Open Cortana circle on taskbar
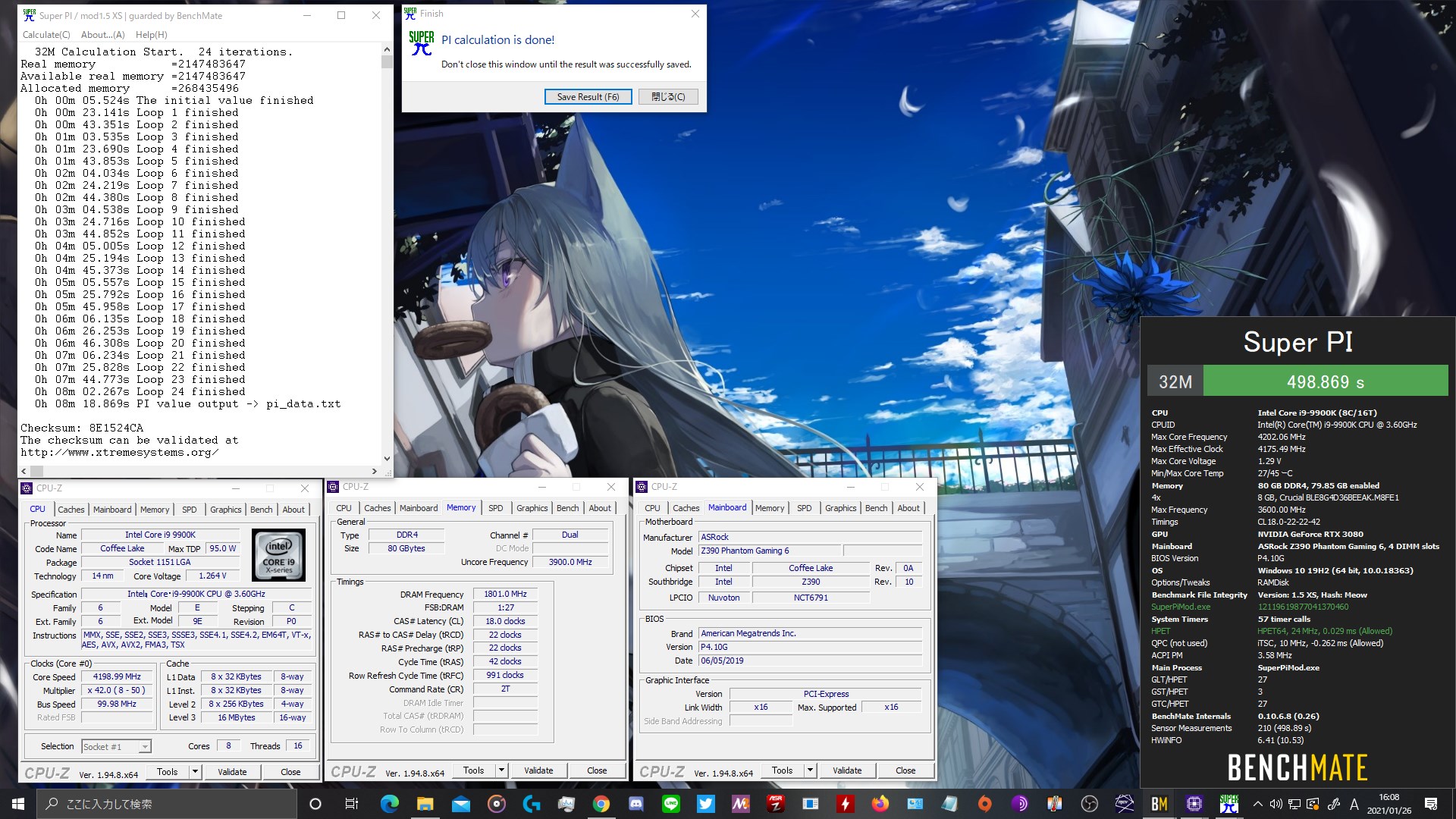 315,804
